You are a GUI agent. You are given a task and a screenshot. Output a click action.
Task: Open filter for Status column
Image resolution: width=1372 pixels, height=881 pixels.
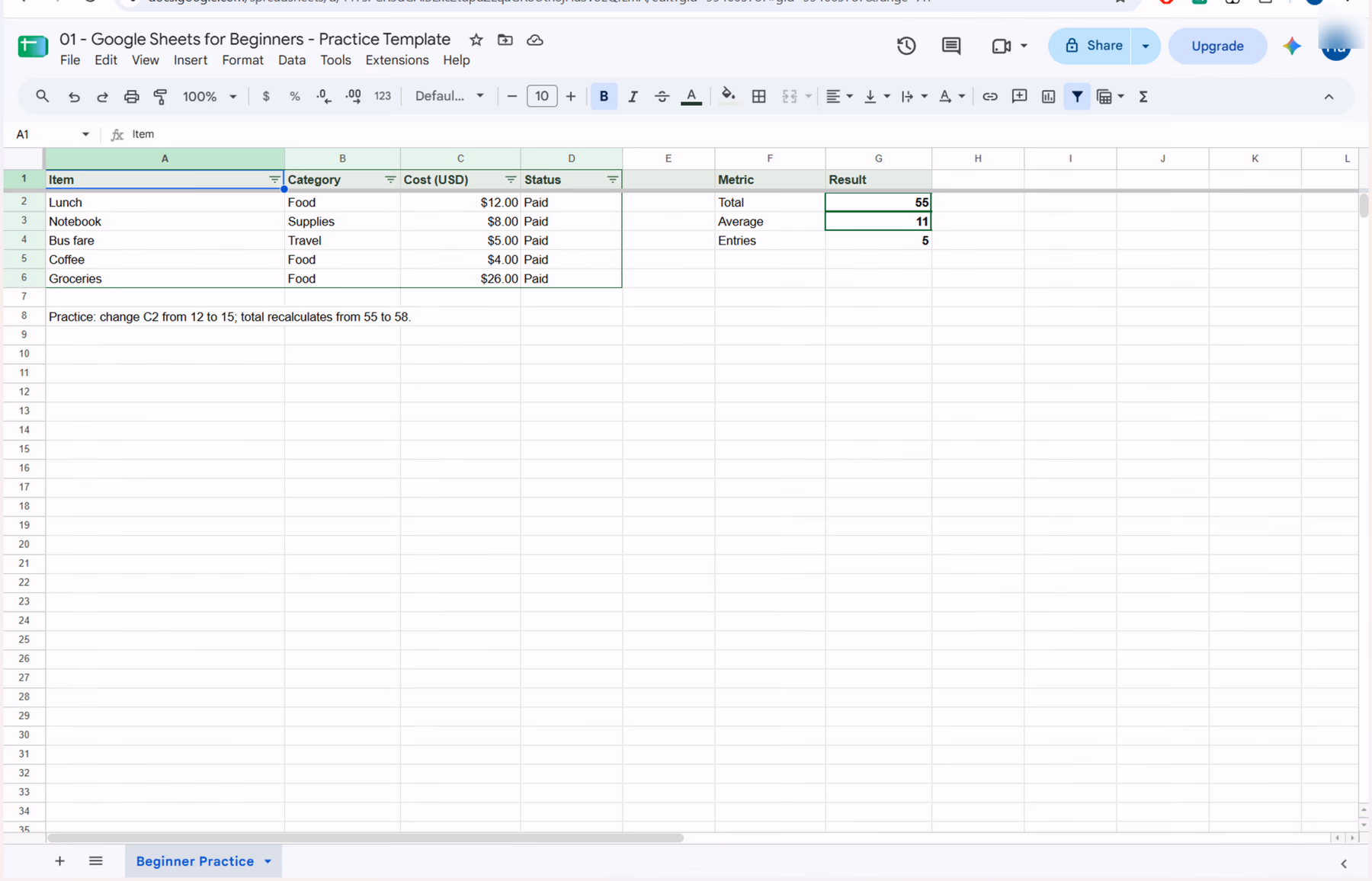612,180
